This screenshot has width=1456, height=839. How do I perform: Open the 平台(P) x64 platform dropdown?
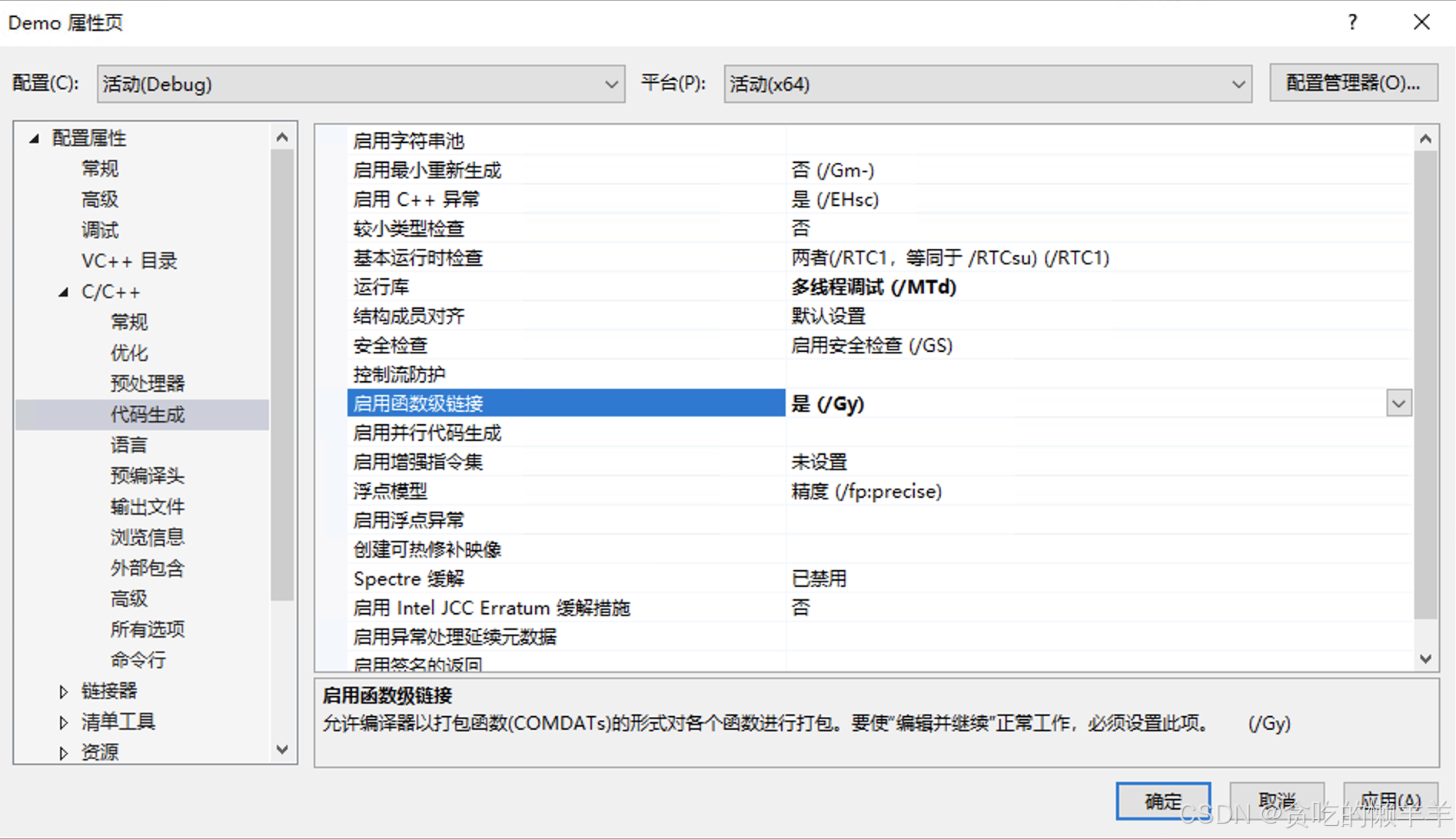(1237, 84)
